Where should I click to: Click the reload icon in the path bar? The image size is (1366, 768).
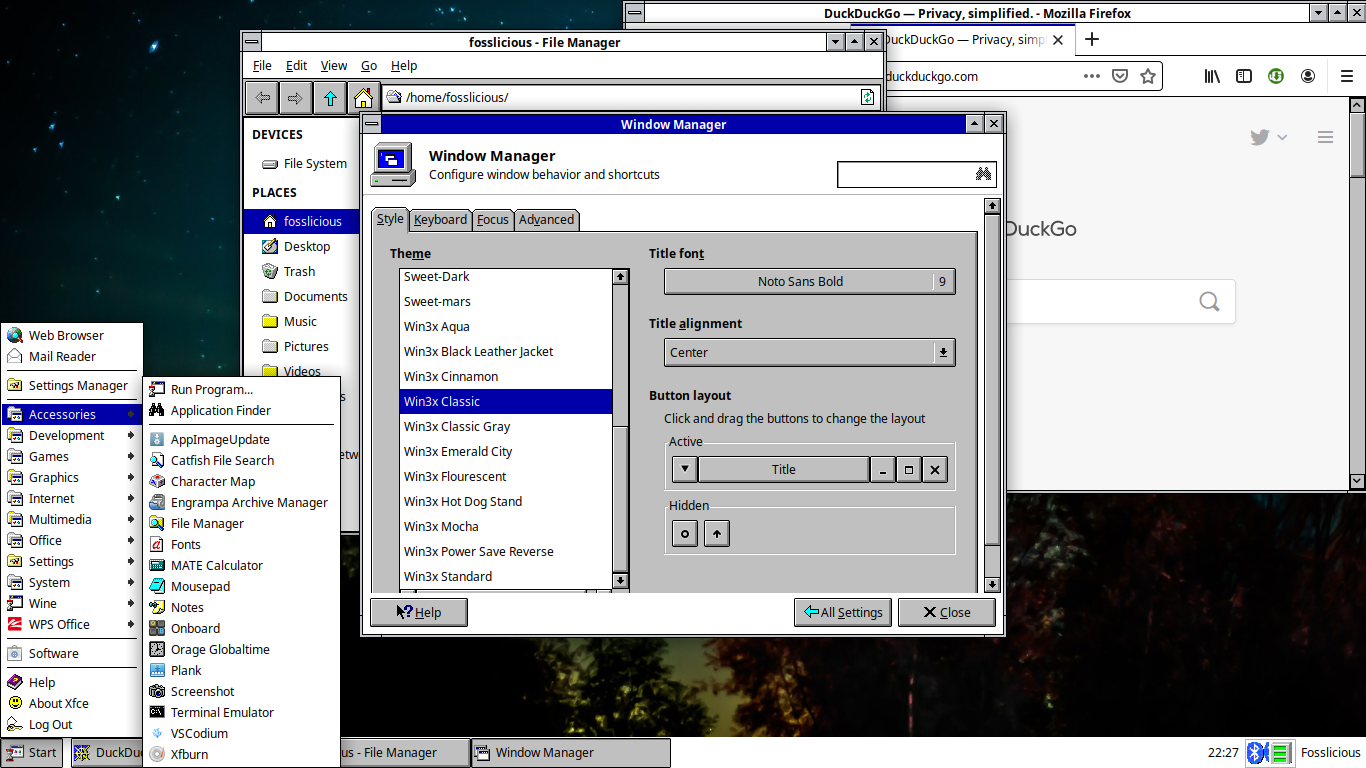[x=867, y=97]
